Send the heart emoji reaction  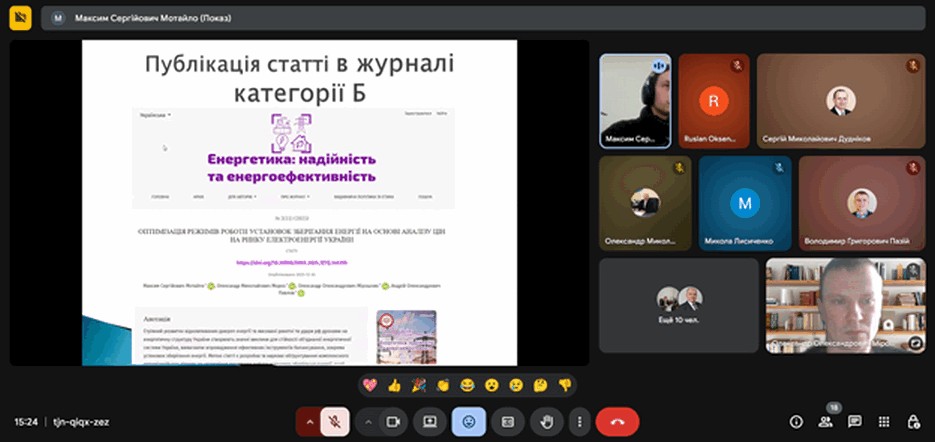point(370,385)
